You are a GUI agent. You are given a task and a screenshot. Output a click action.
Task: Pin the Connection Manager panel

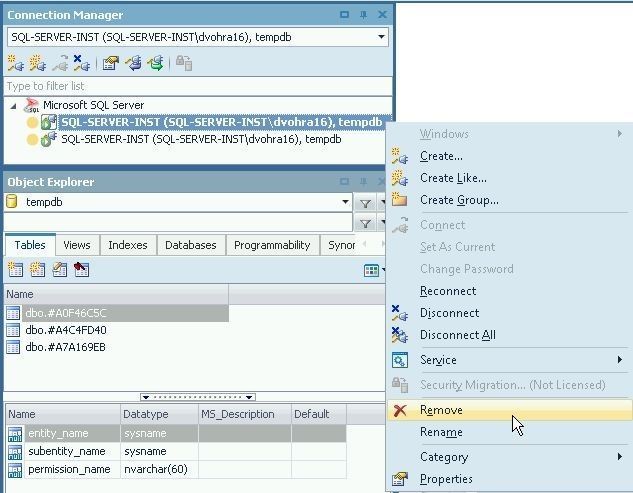[363, 15]
